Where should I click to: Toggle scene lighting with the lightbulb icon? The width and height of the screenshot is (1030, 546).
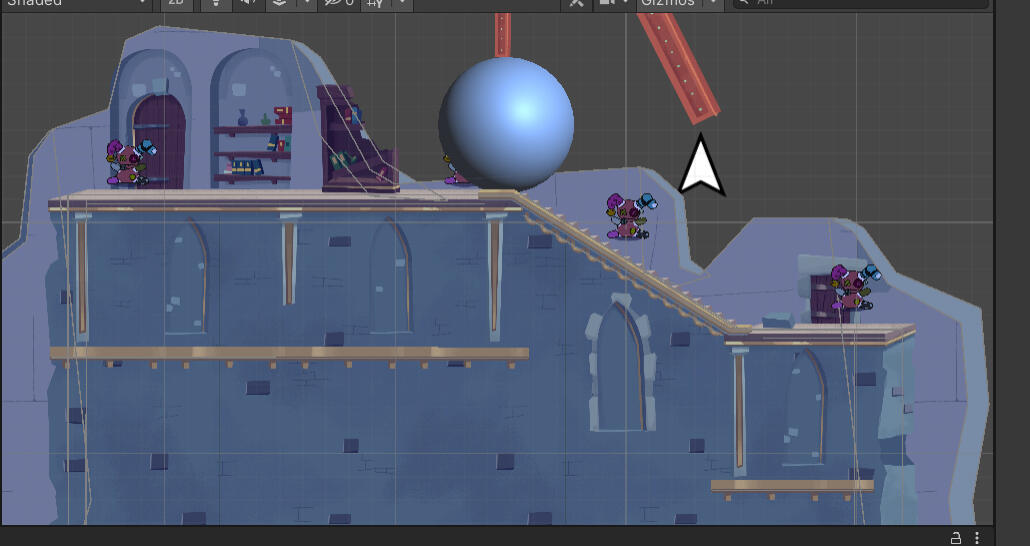216,3
